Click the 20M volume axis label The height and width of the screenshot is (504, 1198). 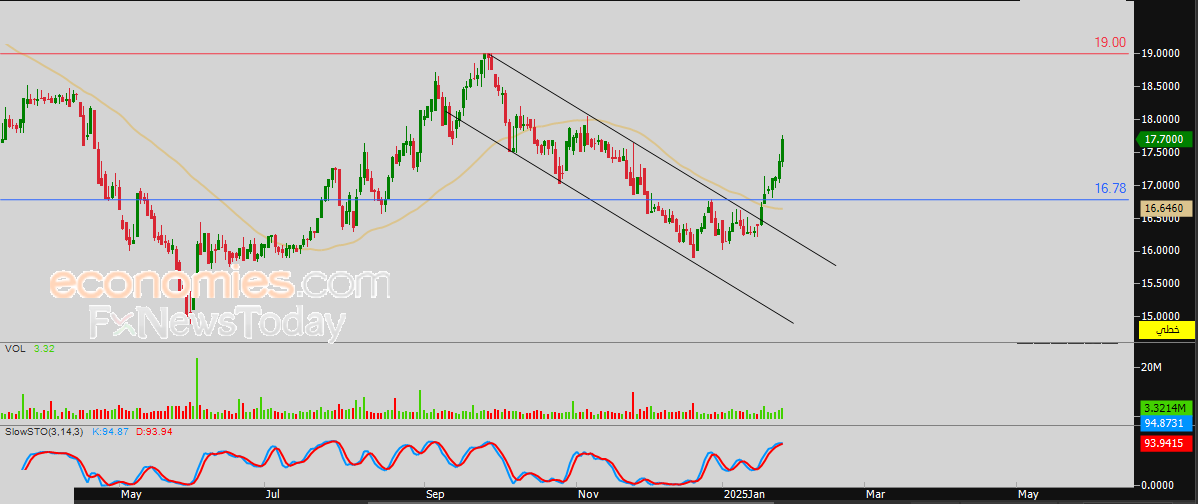tap(1151, 368)
